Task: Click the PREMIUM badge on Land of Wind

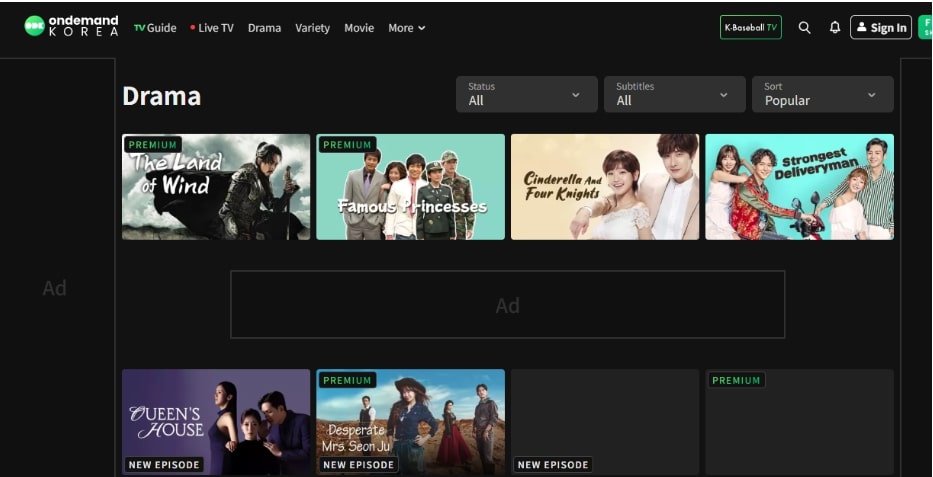Action: (153, 145)
